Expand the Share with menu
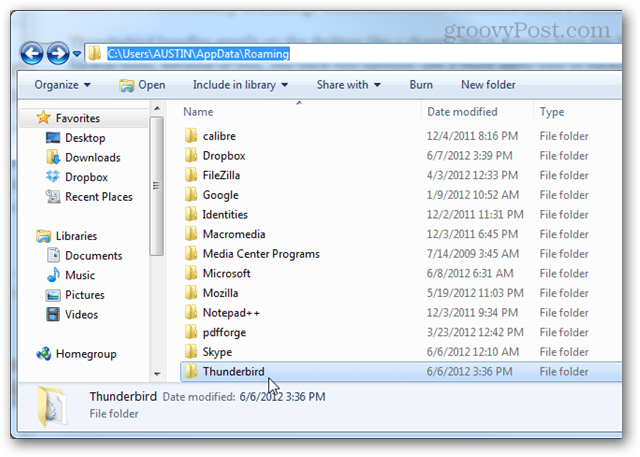640x457 pixels. tap(349, 85)
